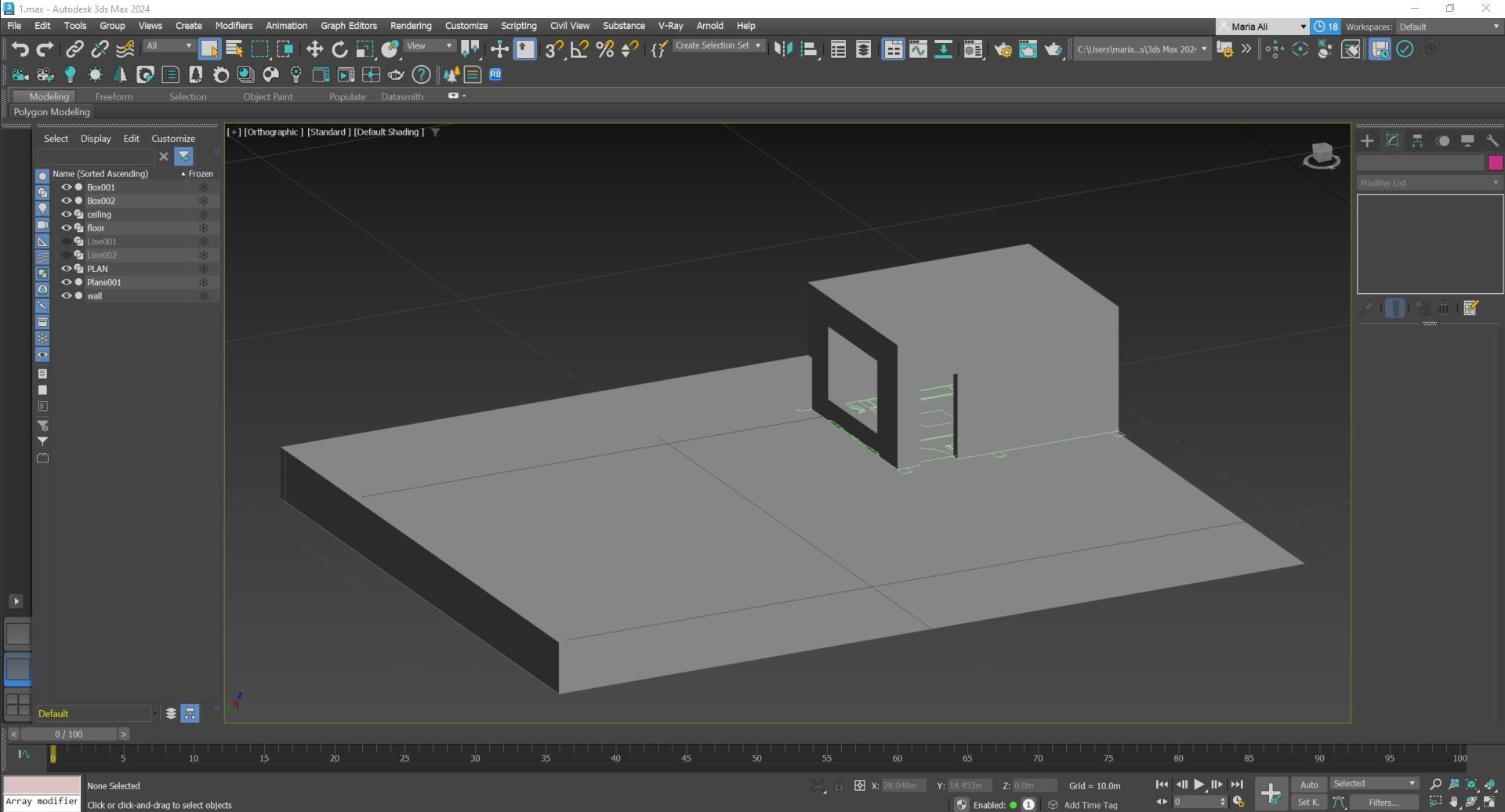Open the Maria Ali account dropdown
1505x812 pixels.
coord(1262,27)
